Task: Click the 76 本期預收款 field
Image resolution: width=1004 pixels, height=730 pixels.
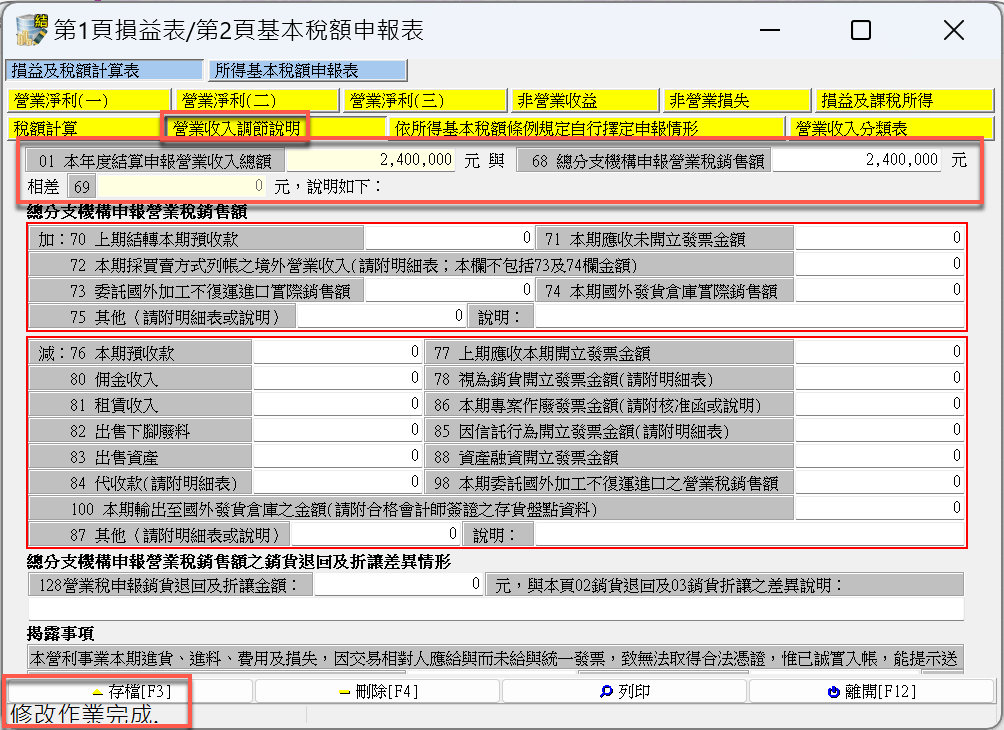Action: tap(337, 352)
